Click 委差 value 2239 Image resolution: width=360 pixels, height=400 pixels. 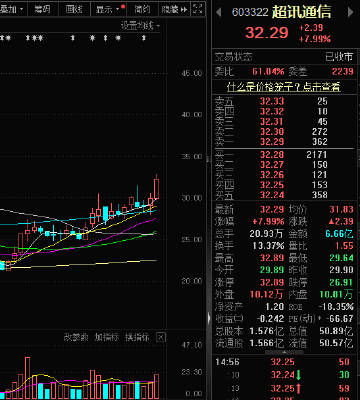[342, 71]
